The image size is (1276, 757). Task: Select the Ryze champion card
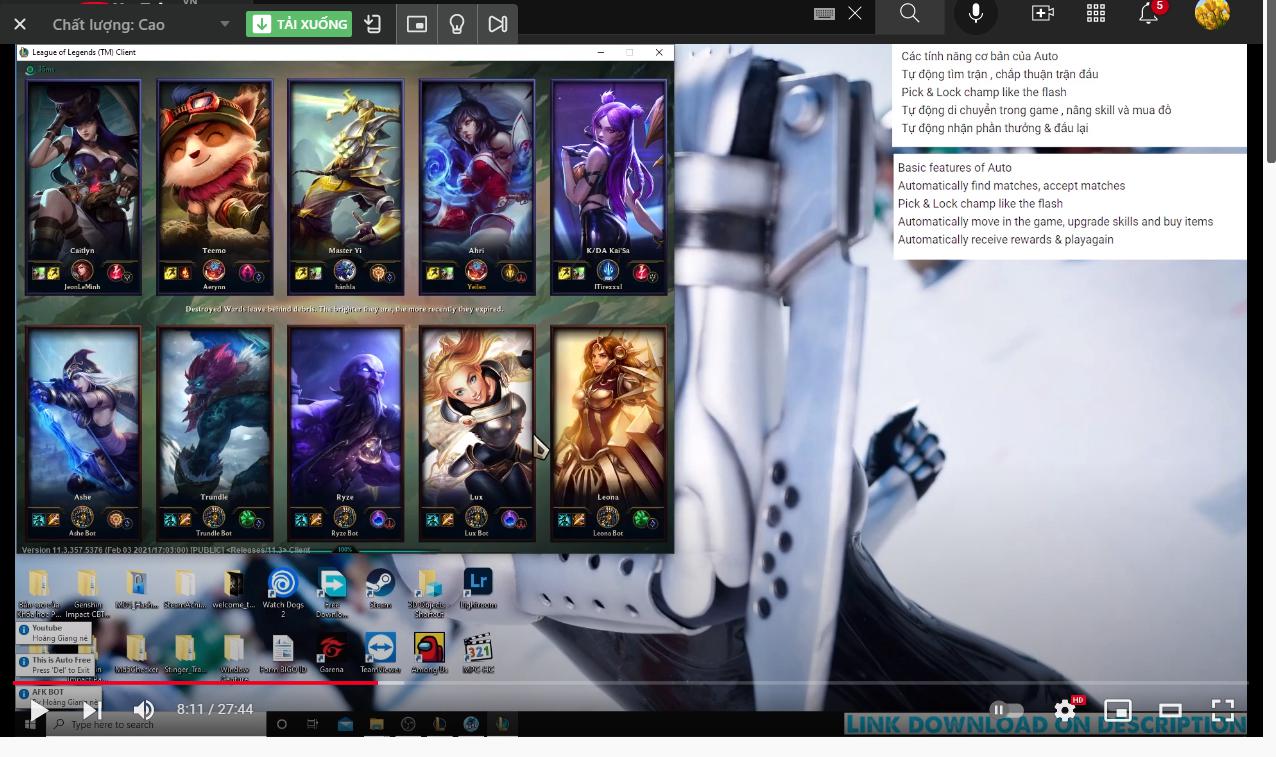coord(346,433)
